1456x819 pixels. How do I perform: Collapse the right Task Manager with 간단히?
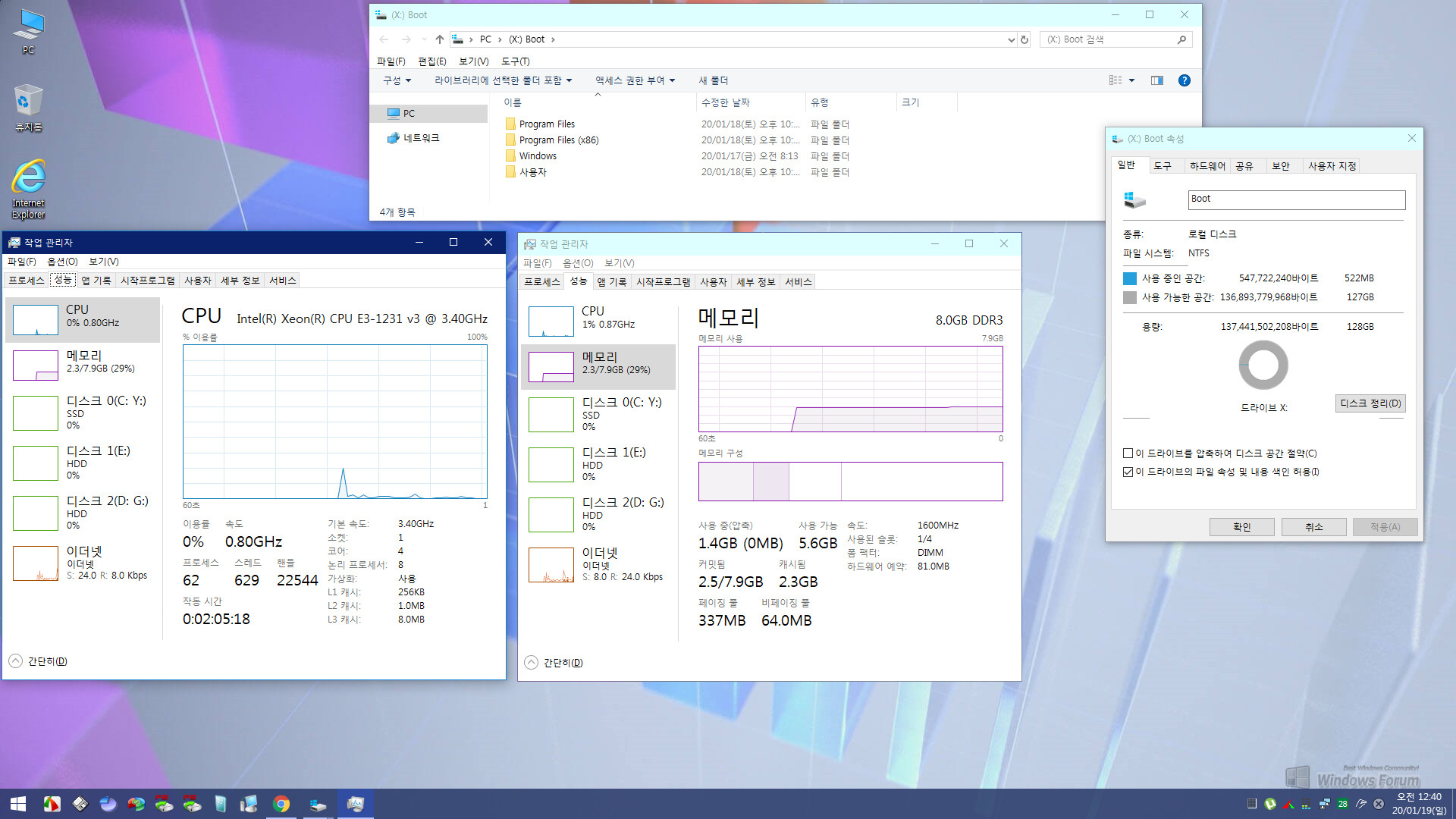coord(554,663)
